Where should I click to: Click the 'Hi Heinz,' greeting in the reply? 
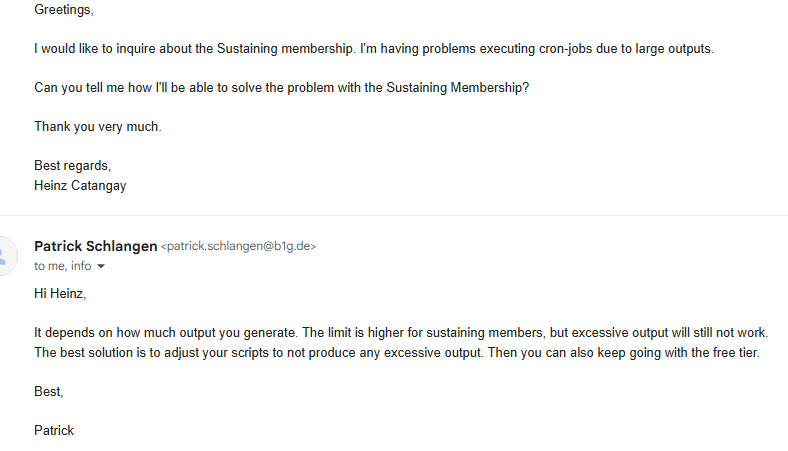[60, 293]
